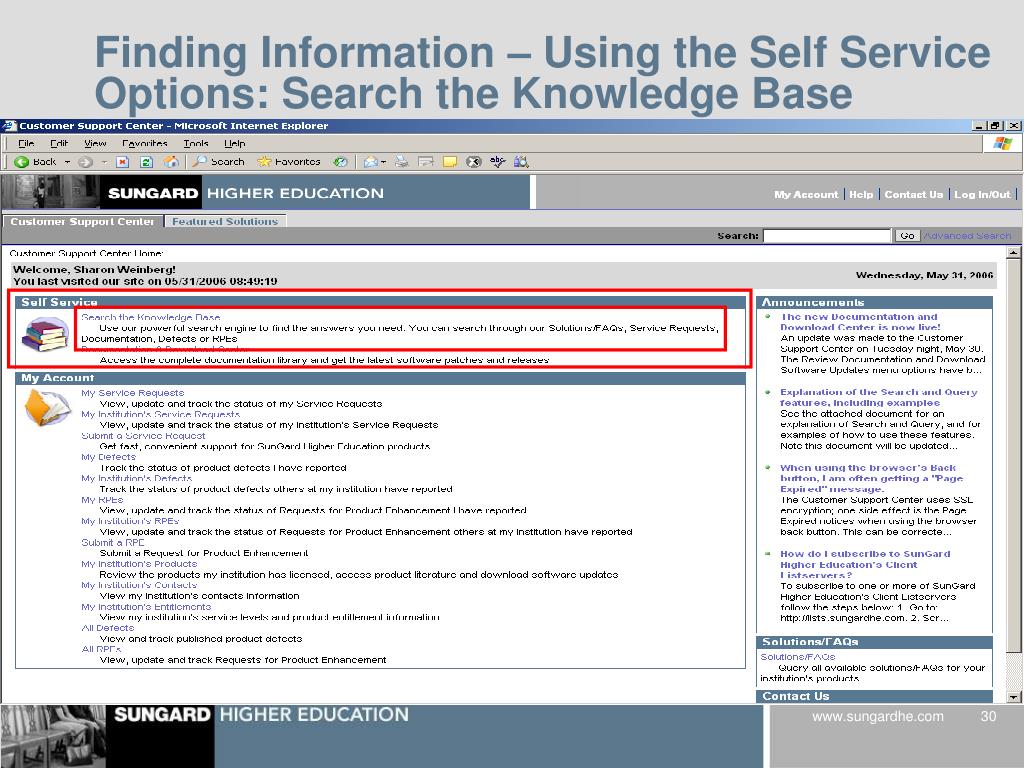Open the View menu
The image size is (1024, 768).
point(95,143)
